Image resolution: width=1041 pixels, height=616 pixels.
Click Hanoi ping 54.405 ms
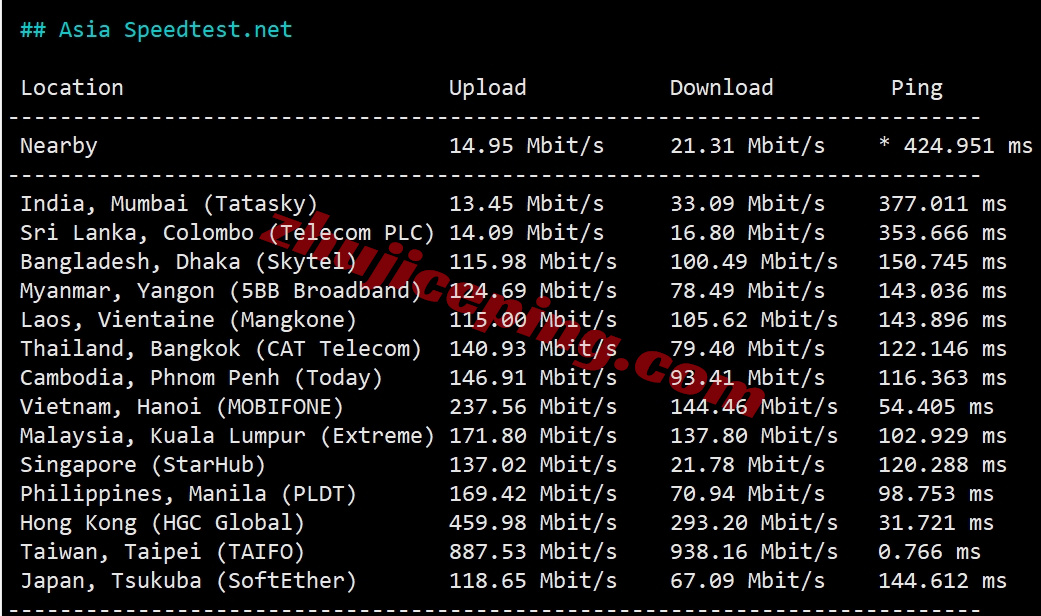point(936,407)
